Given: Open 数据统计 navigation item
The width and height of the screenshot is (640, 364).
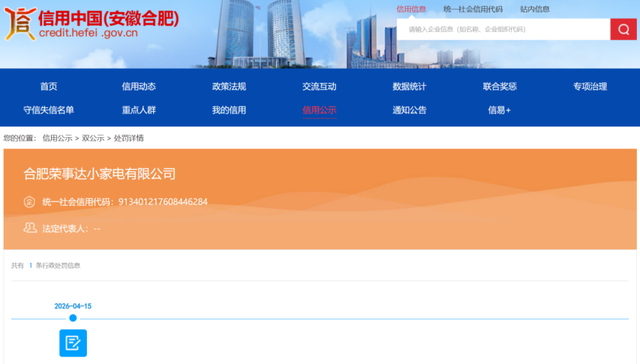Looking at the screenshot, I should click(x=409, y=87).
